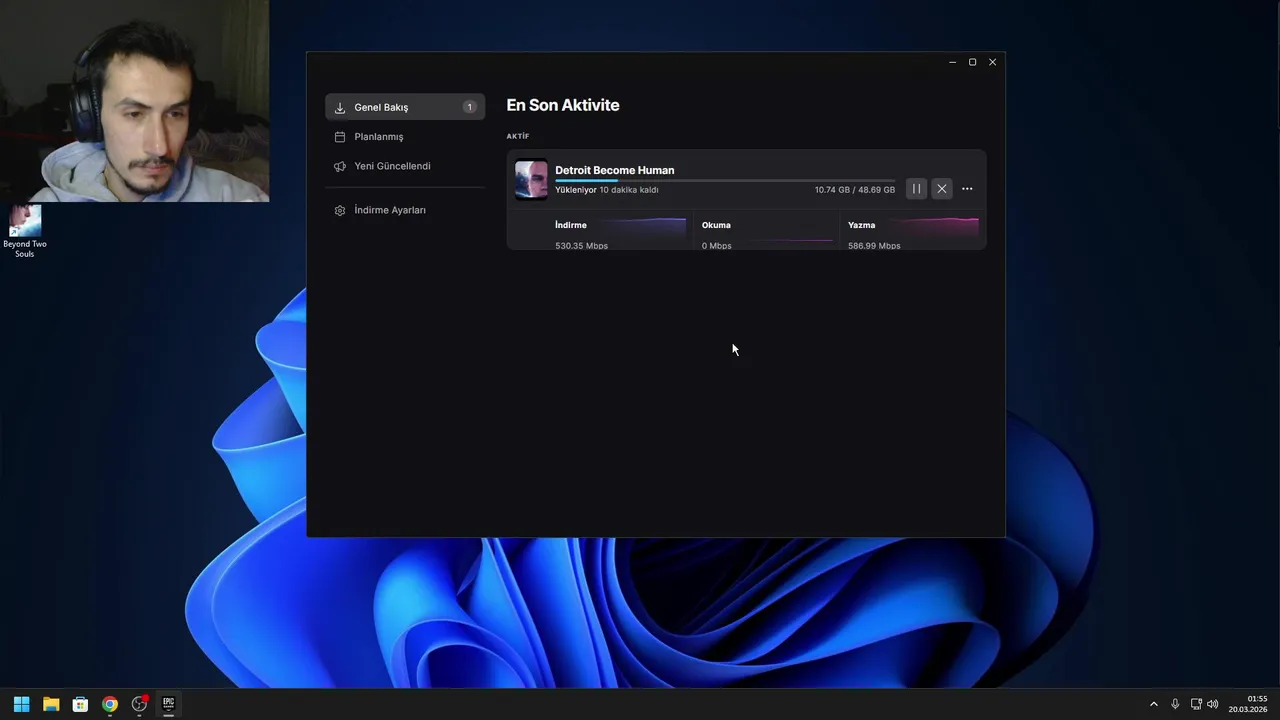Click the 530.35 Mbps download value

pos(581,245)
